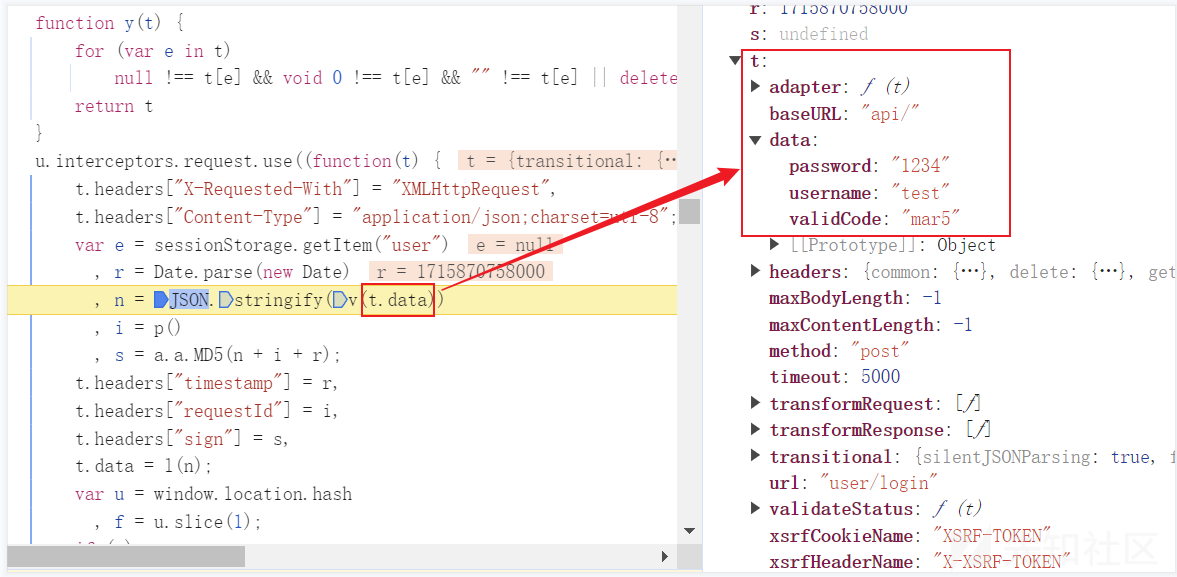The width and height of the screenshot is (1177, 577).
Task: Click the step marker before stringify
Action: point(225,300)
